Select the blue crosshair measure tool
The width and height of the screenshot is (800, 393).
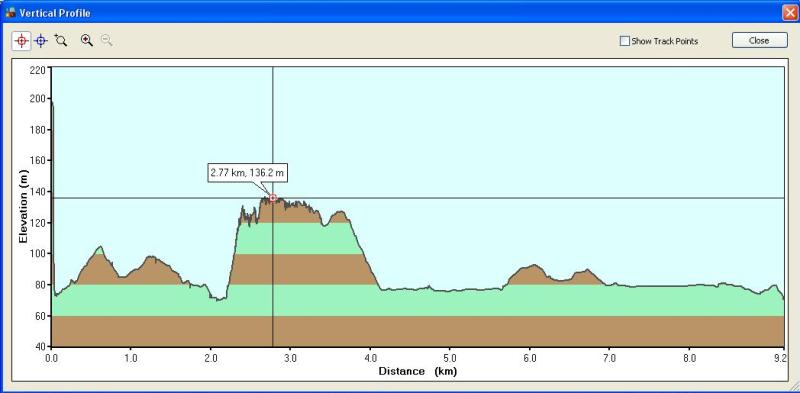41,41
